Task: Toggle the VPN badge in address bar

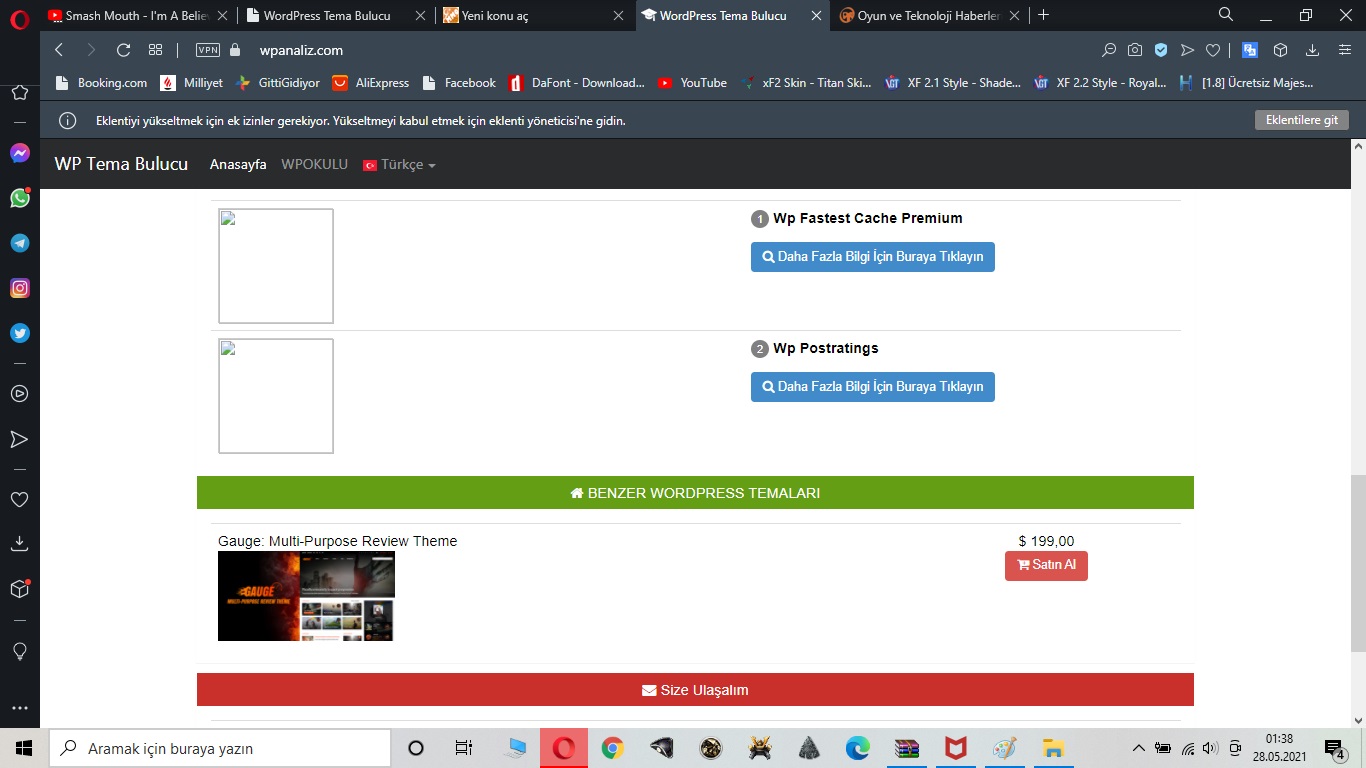Action: point(208,50)
